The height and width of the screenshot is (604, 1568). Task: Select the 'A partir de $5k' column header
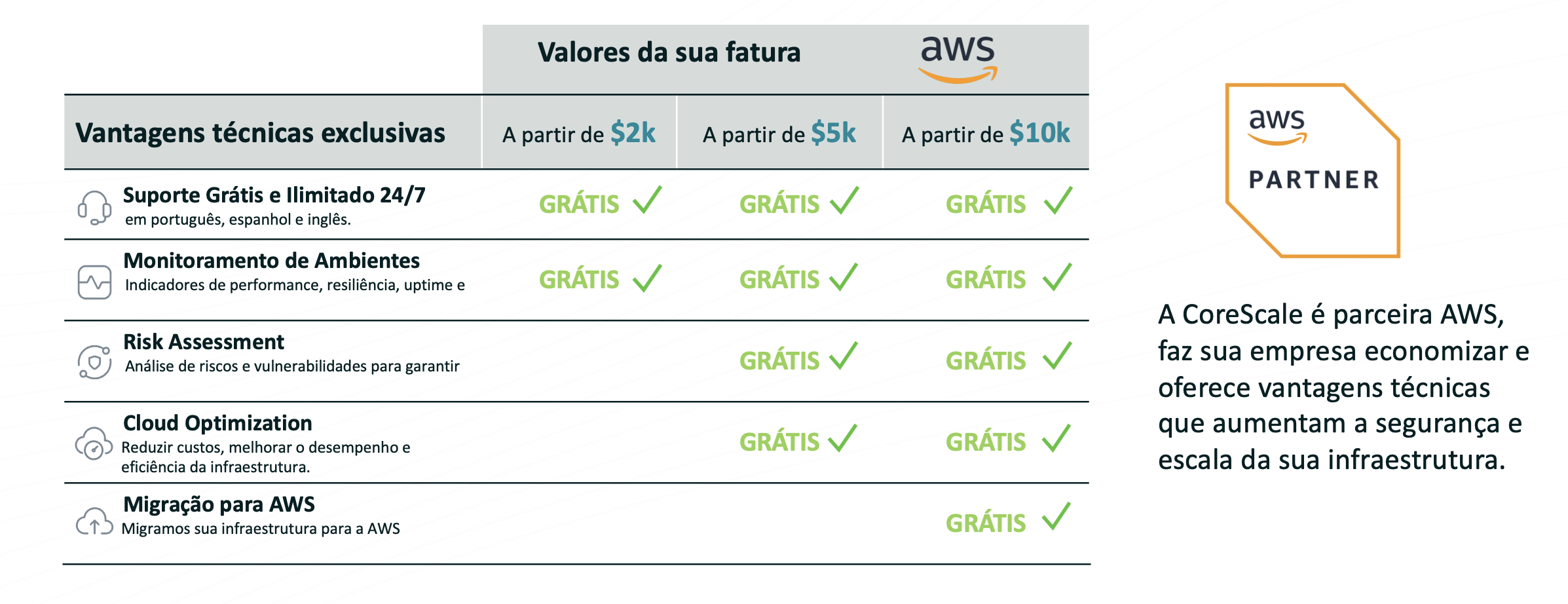click(779, 134)
